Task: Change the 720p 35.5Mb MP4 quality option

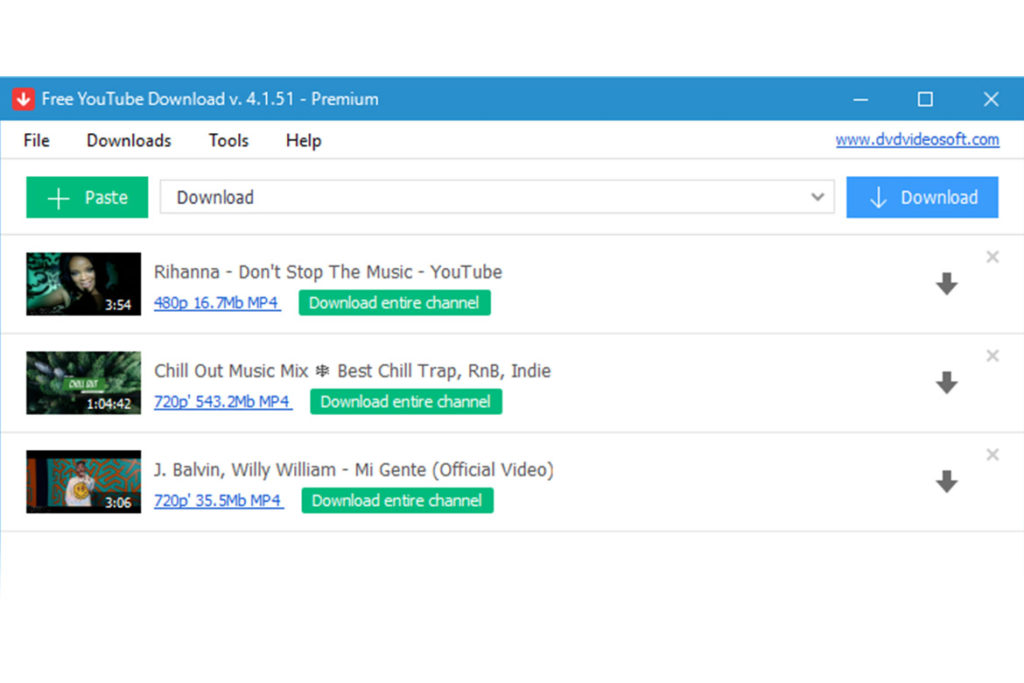Action: pos(219,501)
